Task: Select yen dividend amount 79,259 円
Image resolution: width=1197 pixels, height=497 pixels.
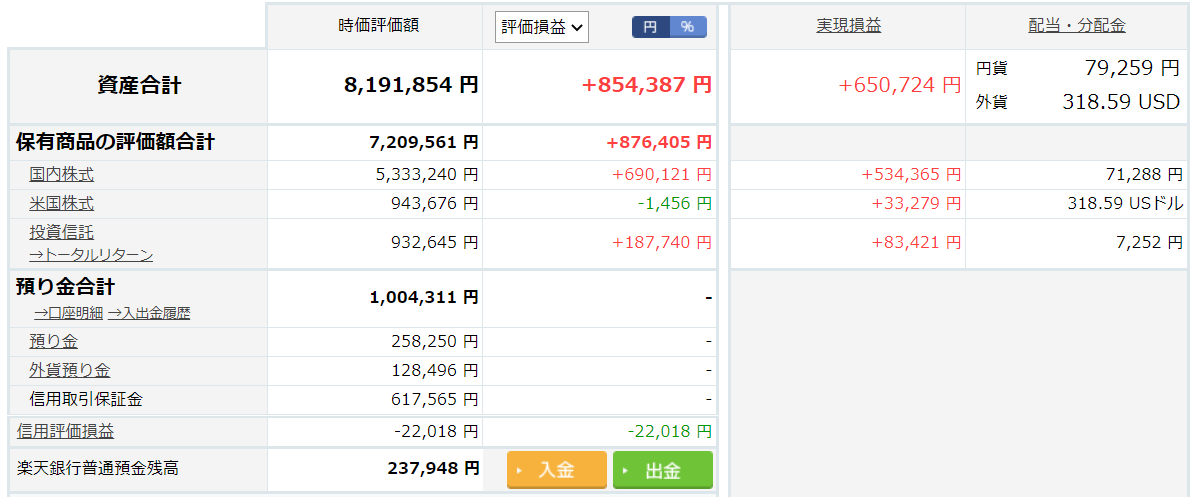Action: (x=1132, y=68)
